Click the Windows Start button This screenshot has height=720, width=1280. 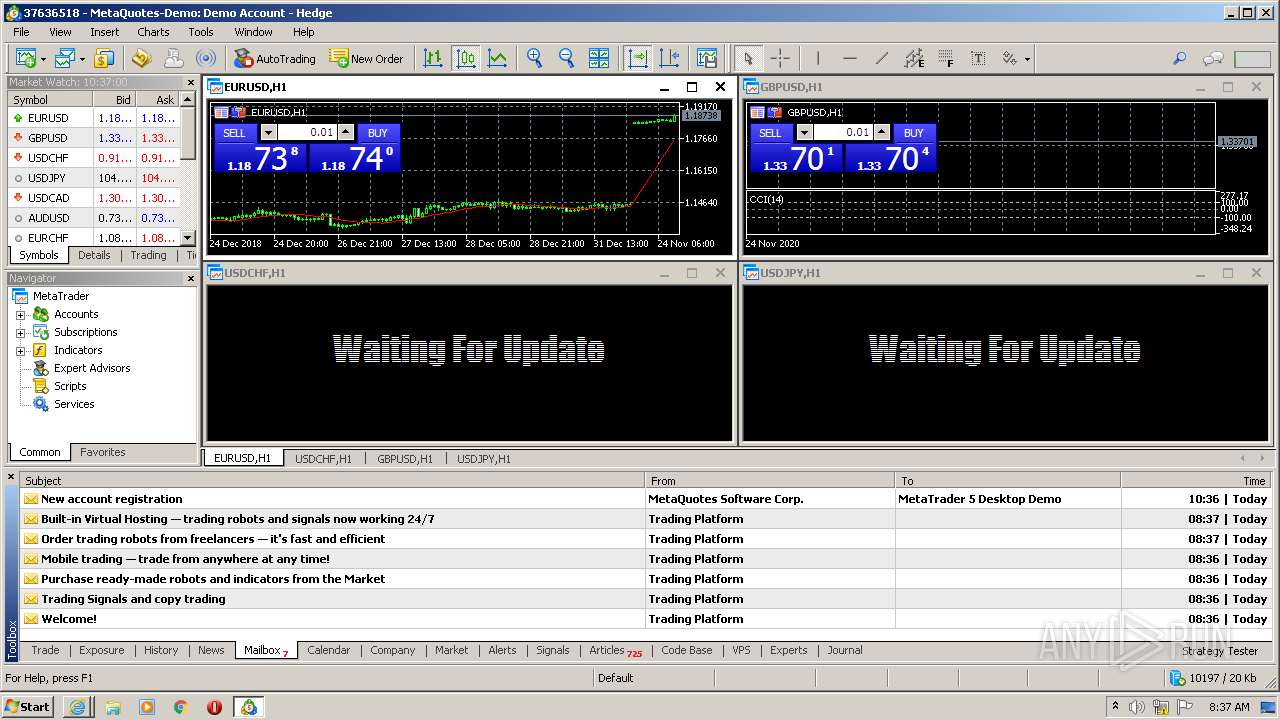28,706
